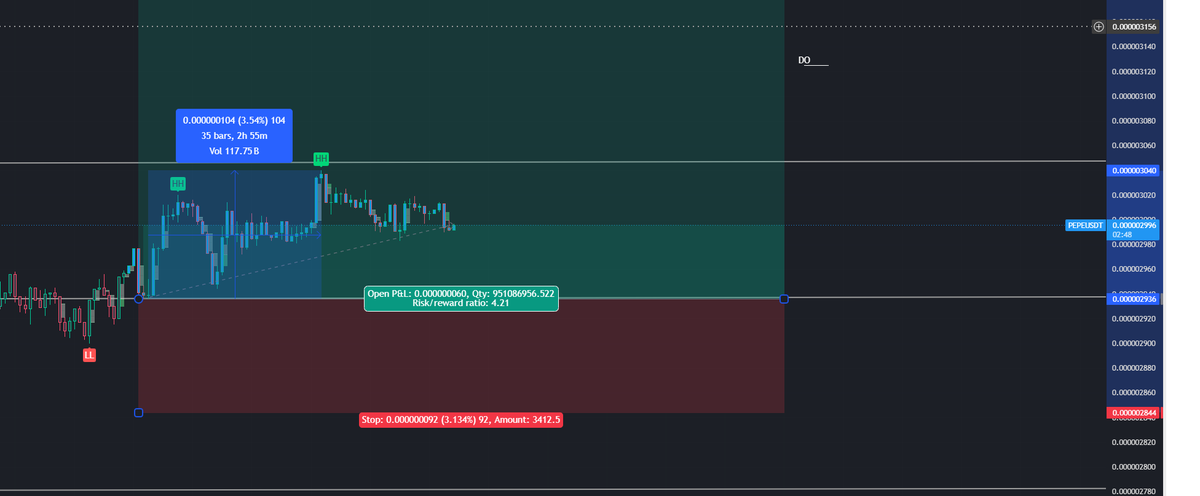Click the red Stop amount label

tap(460, 420)
